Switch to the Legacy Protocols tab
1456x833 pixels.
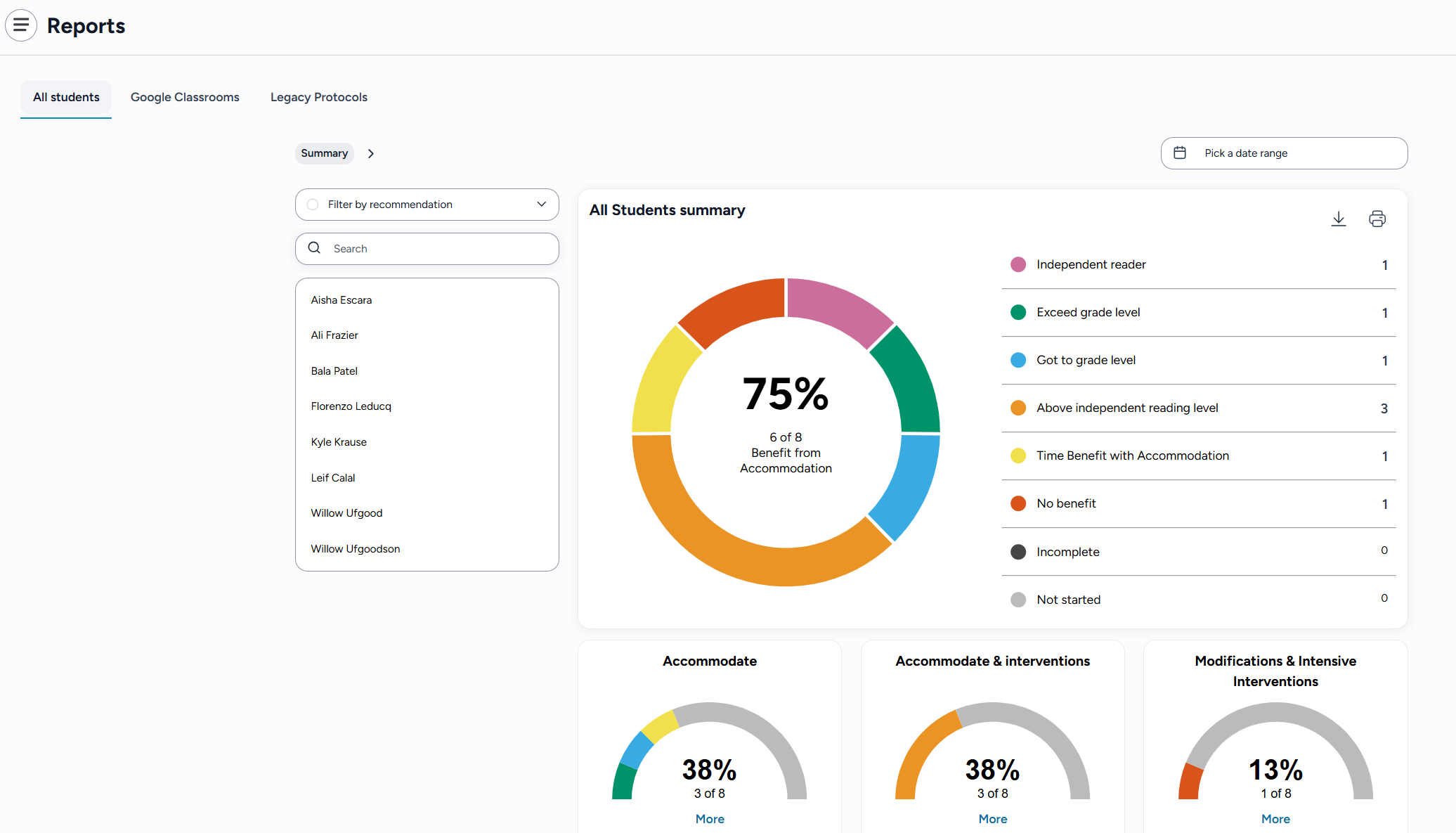(x=318, y=97)
